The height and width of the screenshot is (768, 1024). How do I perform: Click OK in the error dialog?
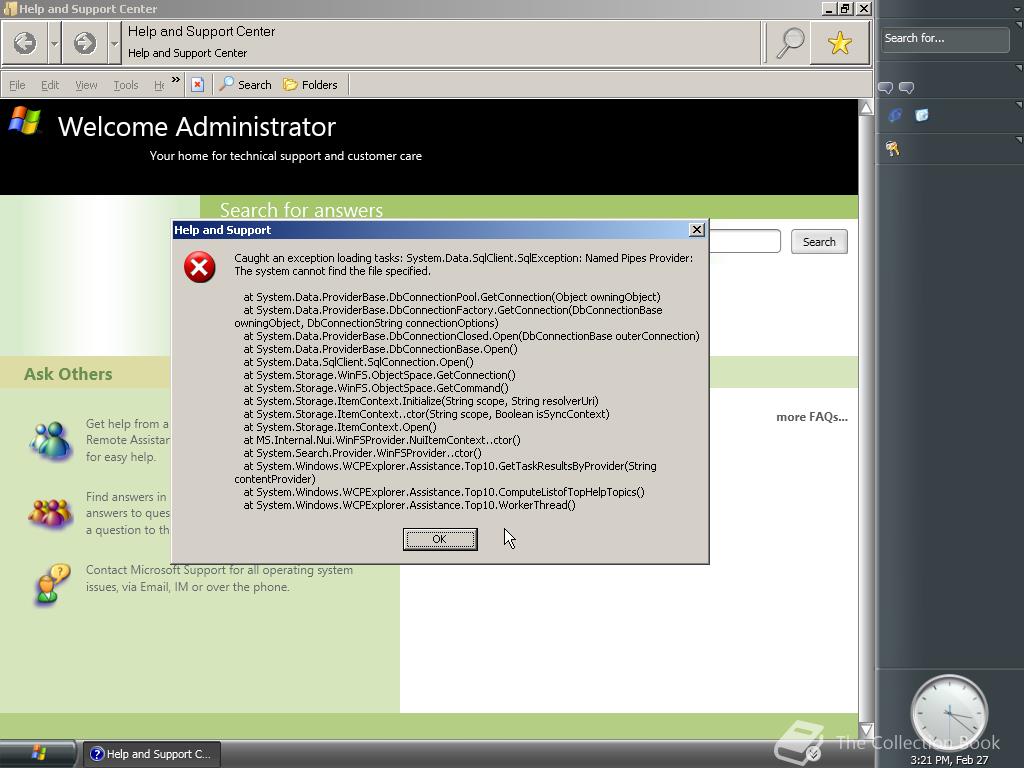tap(440, 539)
